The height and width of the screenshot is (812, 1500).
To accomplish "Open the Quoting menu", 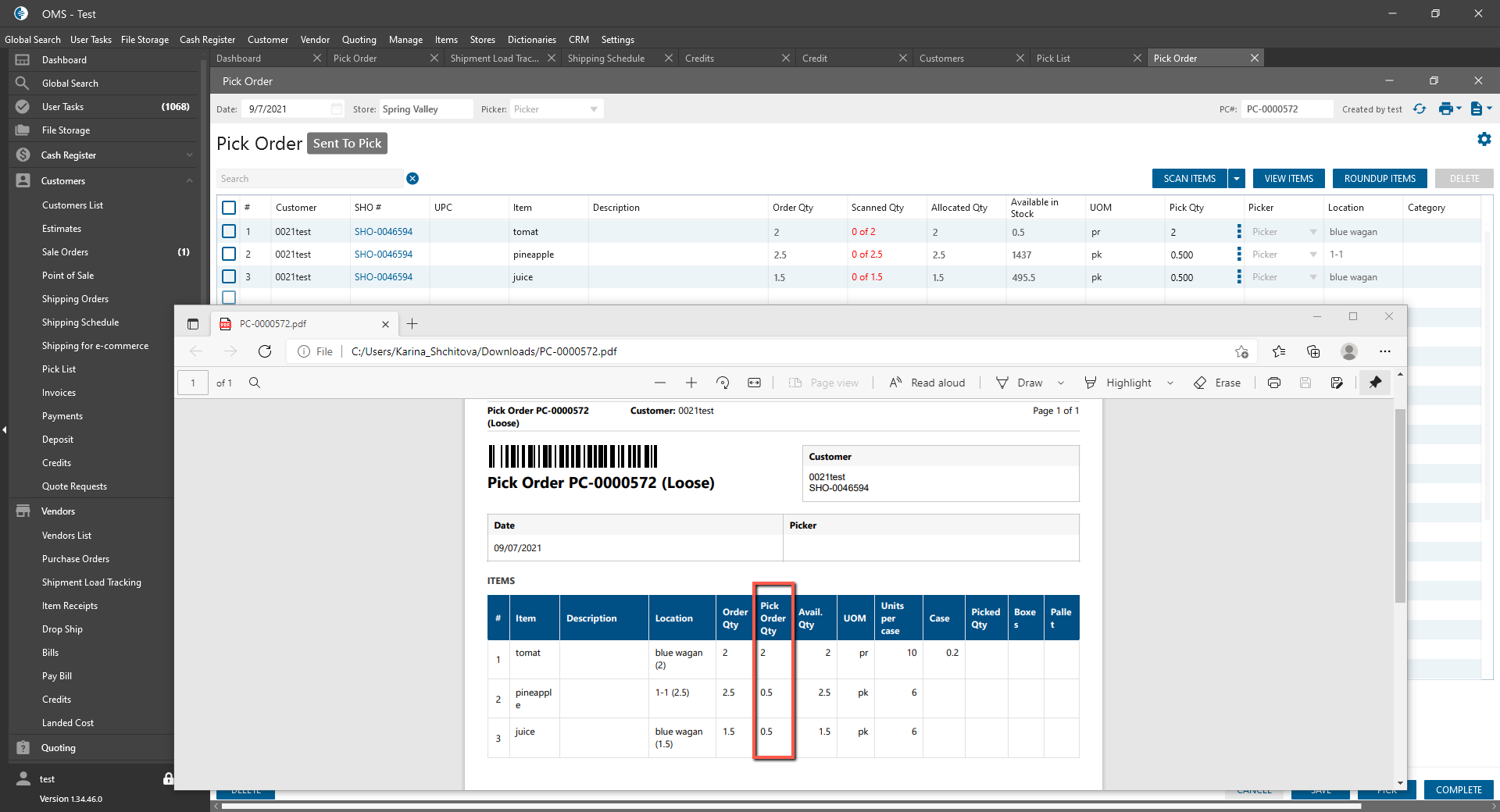I will coord(359,40).
